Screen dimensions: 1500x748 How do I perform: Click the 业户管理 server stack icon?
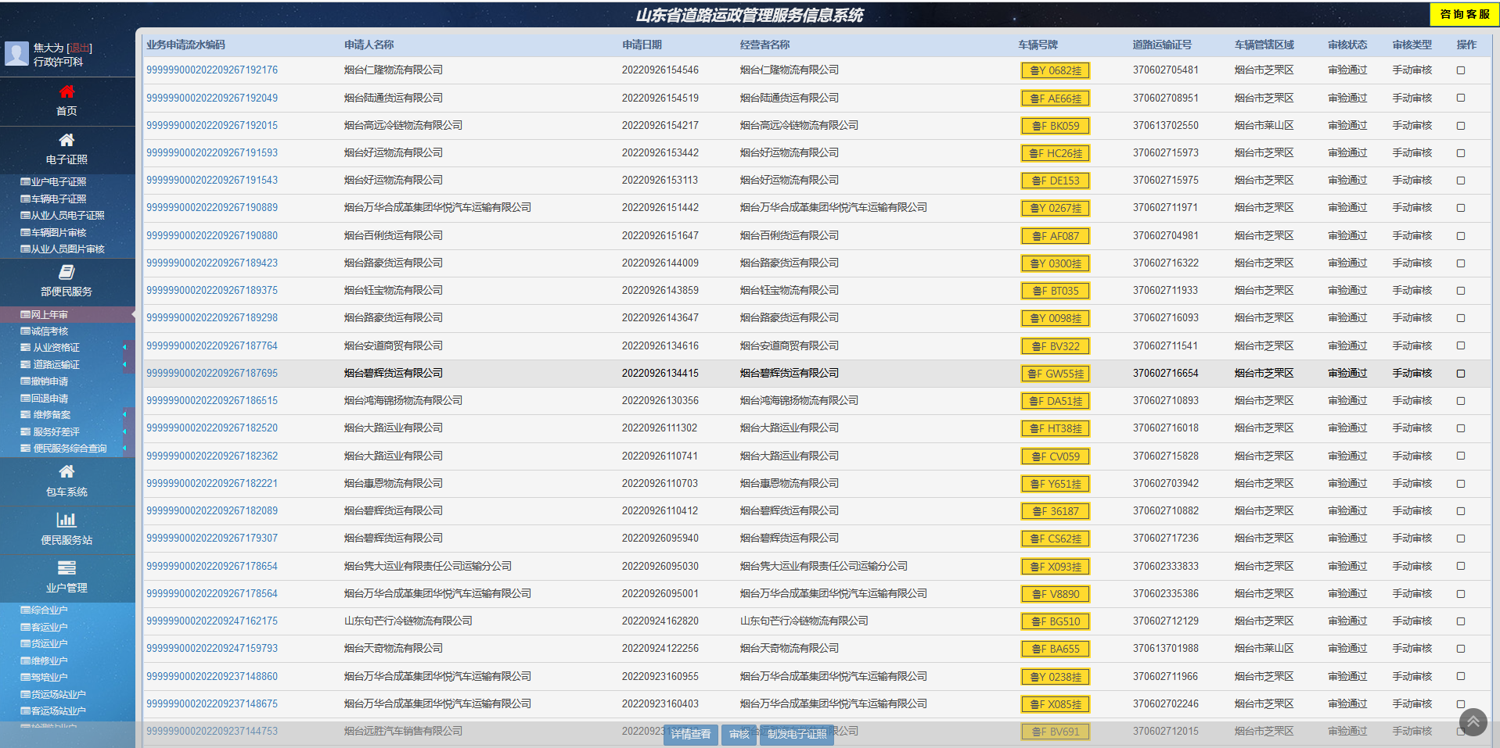[66, 568]
